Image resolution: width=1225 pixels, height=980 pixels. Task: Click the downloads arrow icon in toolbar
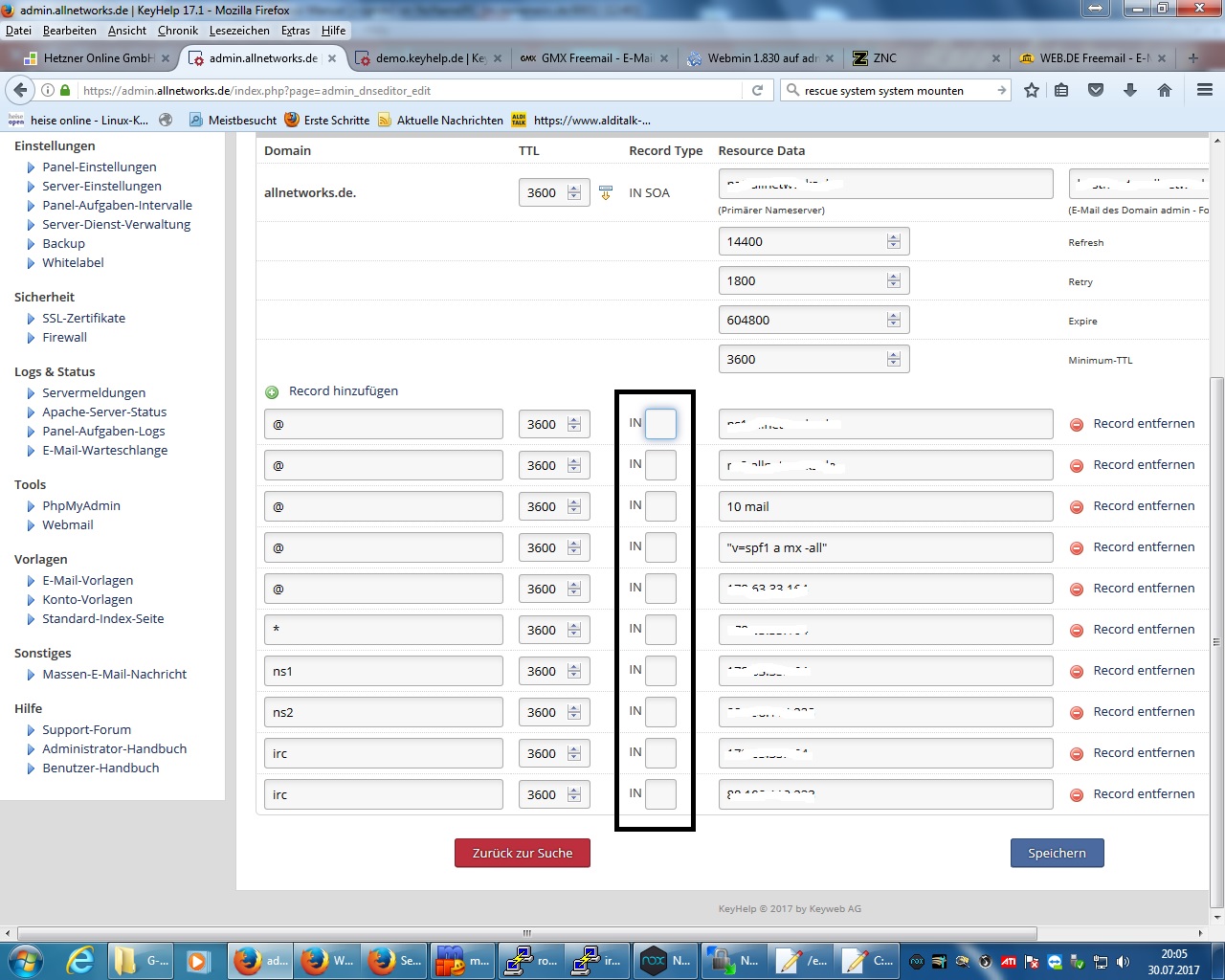(1130, 90)
